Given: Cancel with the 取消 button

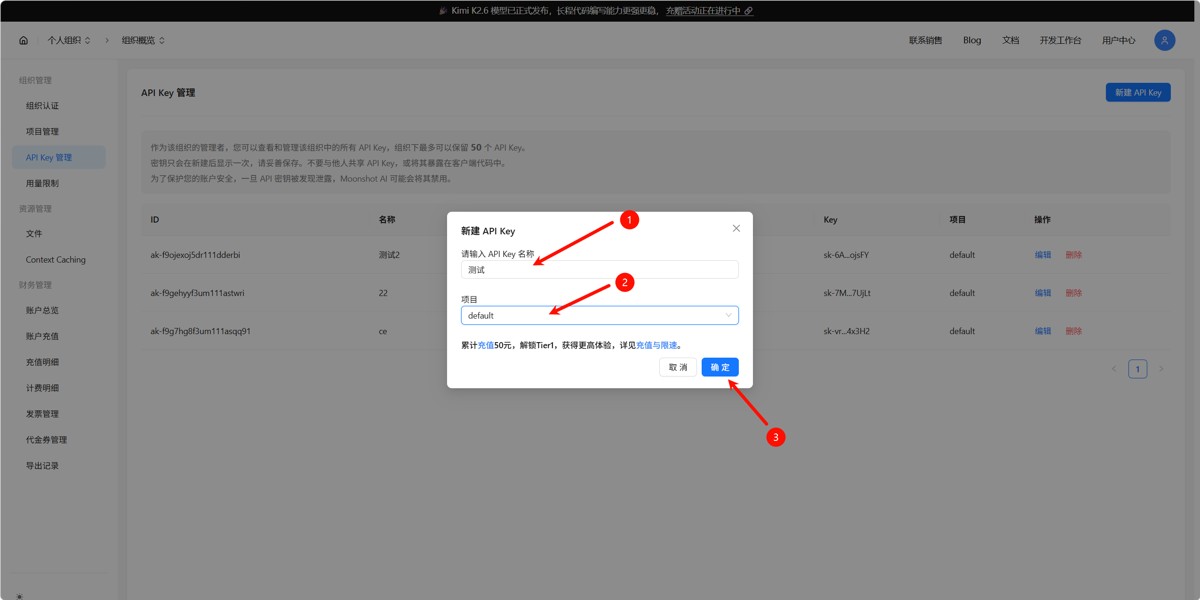Looking at the screenshot, I should coord(678,367).
